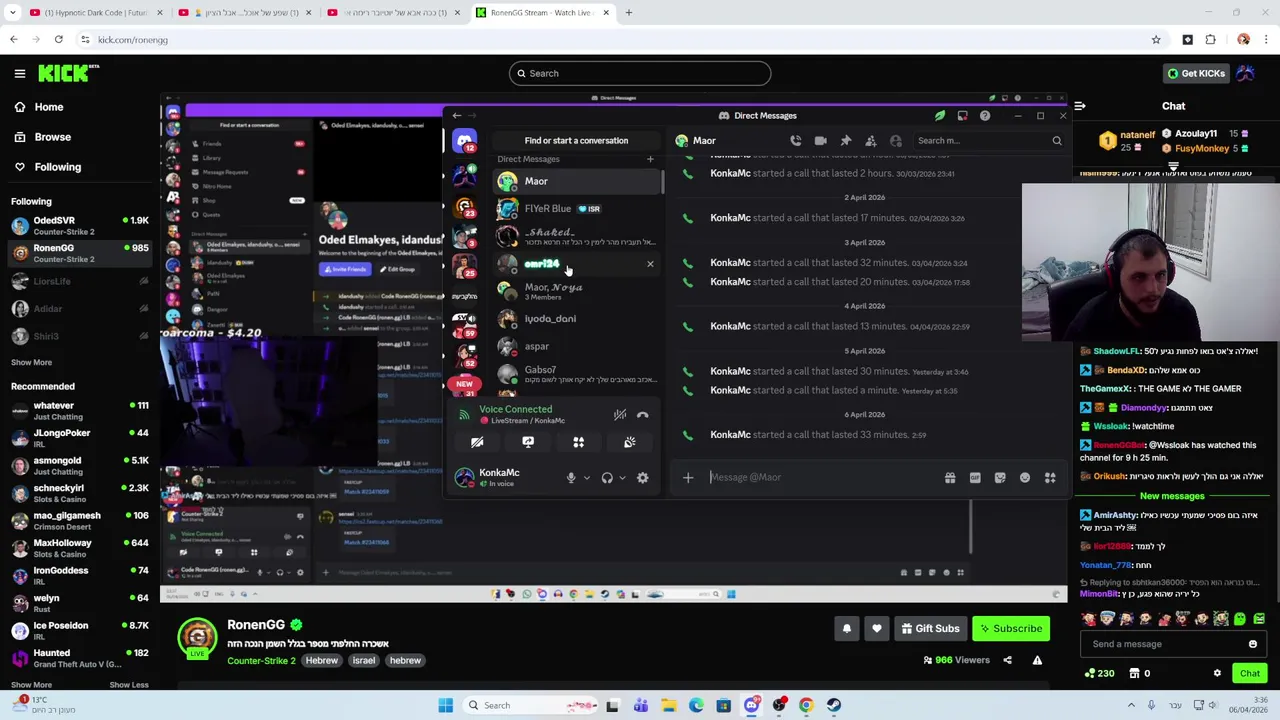Open Discord from the Windows taskbar
This screenshot has height=720, width=1280.
[751, 705]
